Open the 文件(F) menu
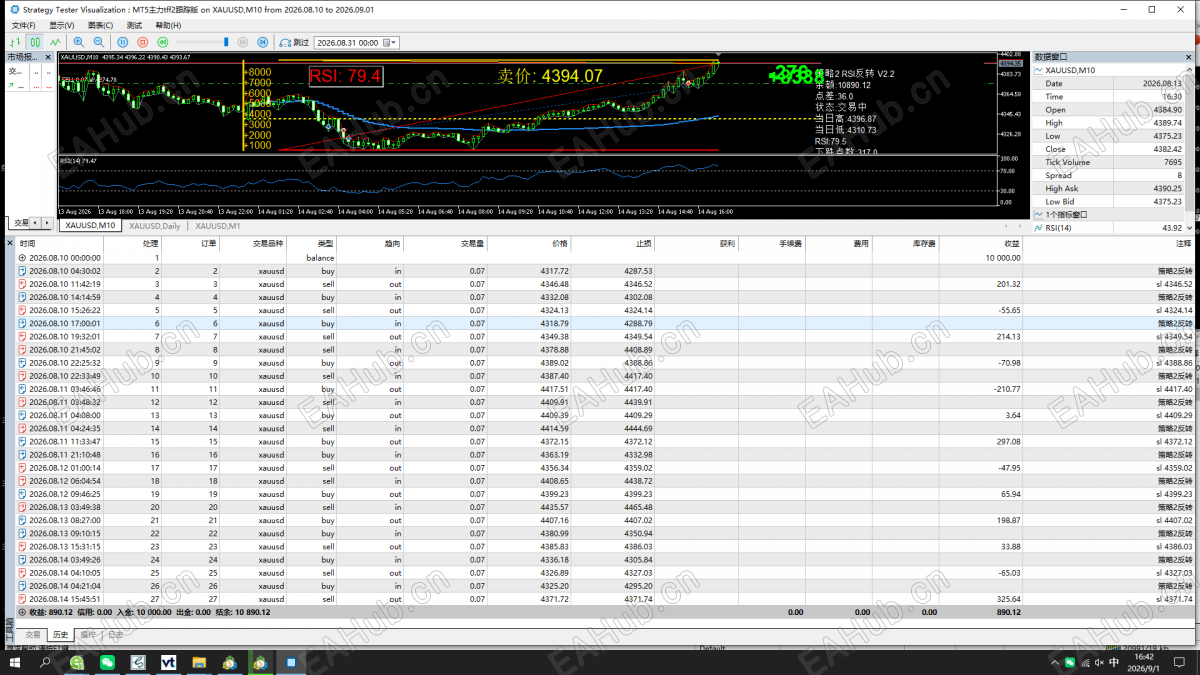 point(23,25)
